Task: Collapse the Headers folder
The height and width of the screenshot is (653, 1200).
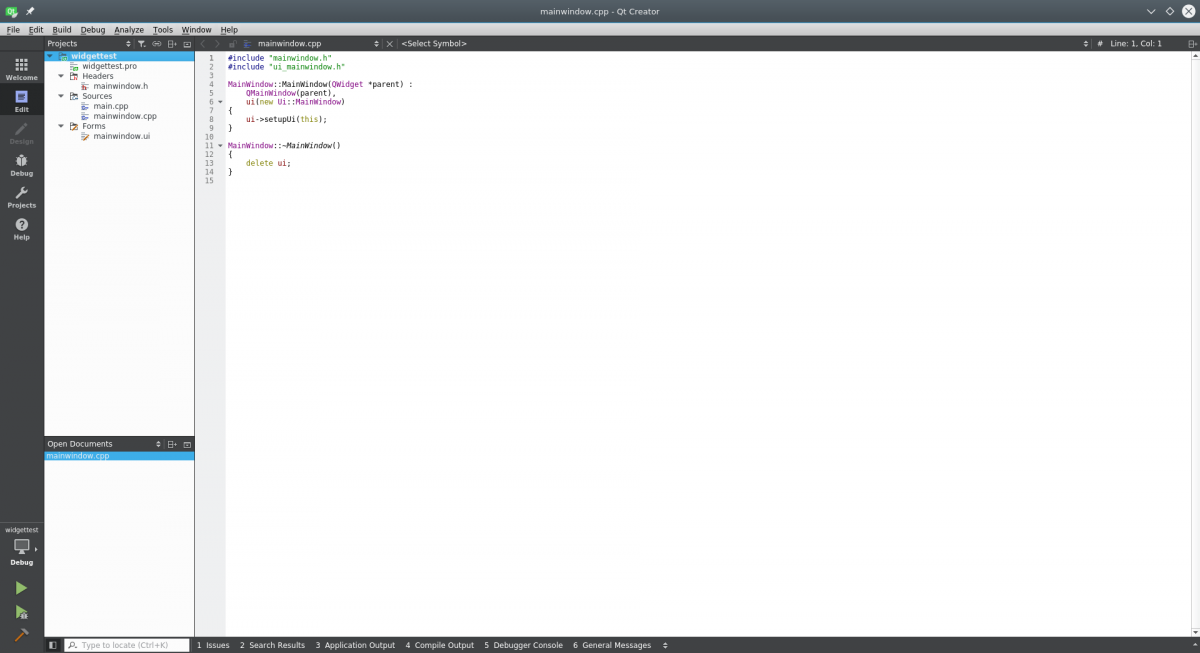Action: (x=61, y=76)
